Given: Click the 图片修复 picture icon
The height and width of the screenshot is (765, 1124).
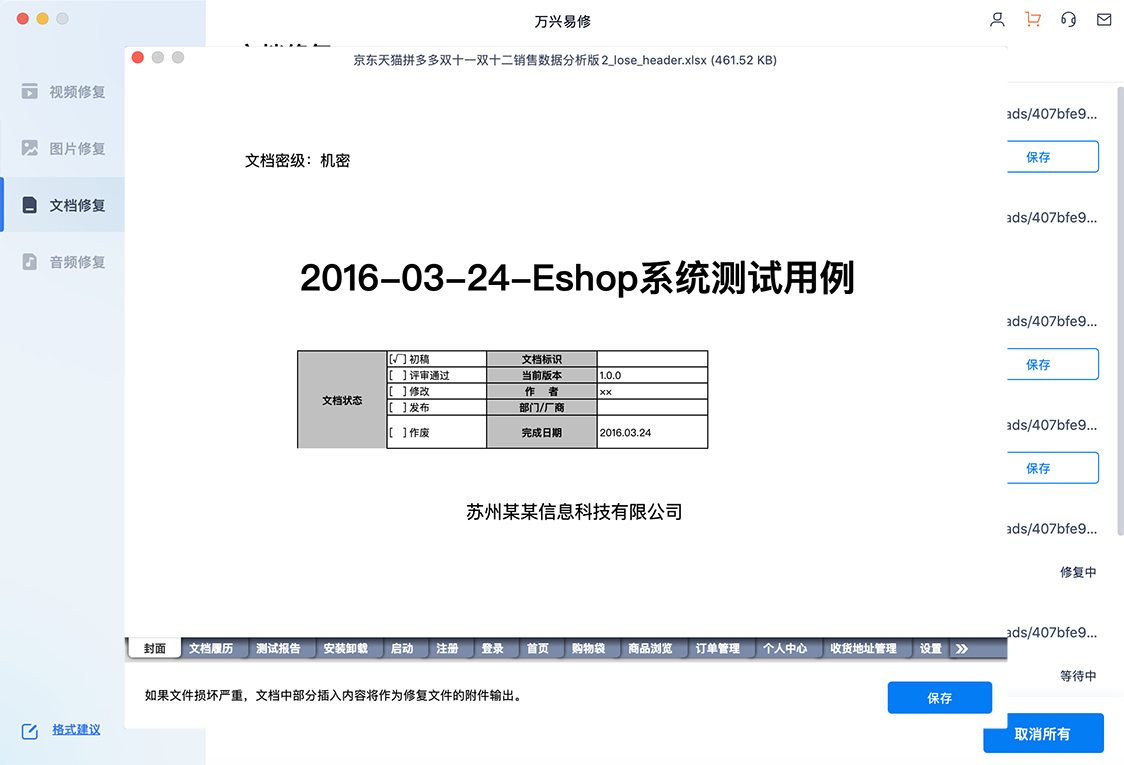Looking at the screenshot, I should point(29,148).
